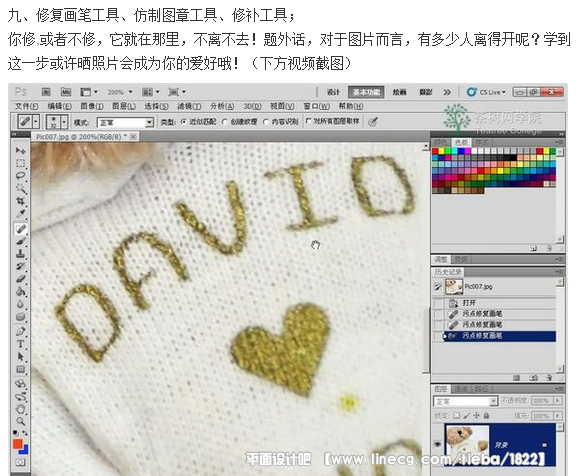Viewport: 579px width, 476px height.
Task: Select the Blur tool
Action: click(20, 304)
